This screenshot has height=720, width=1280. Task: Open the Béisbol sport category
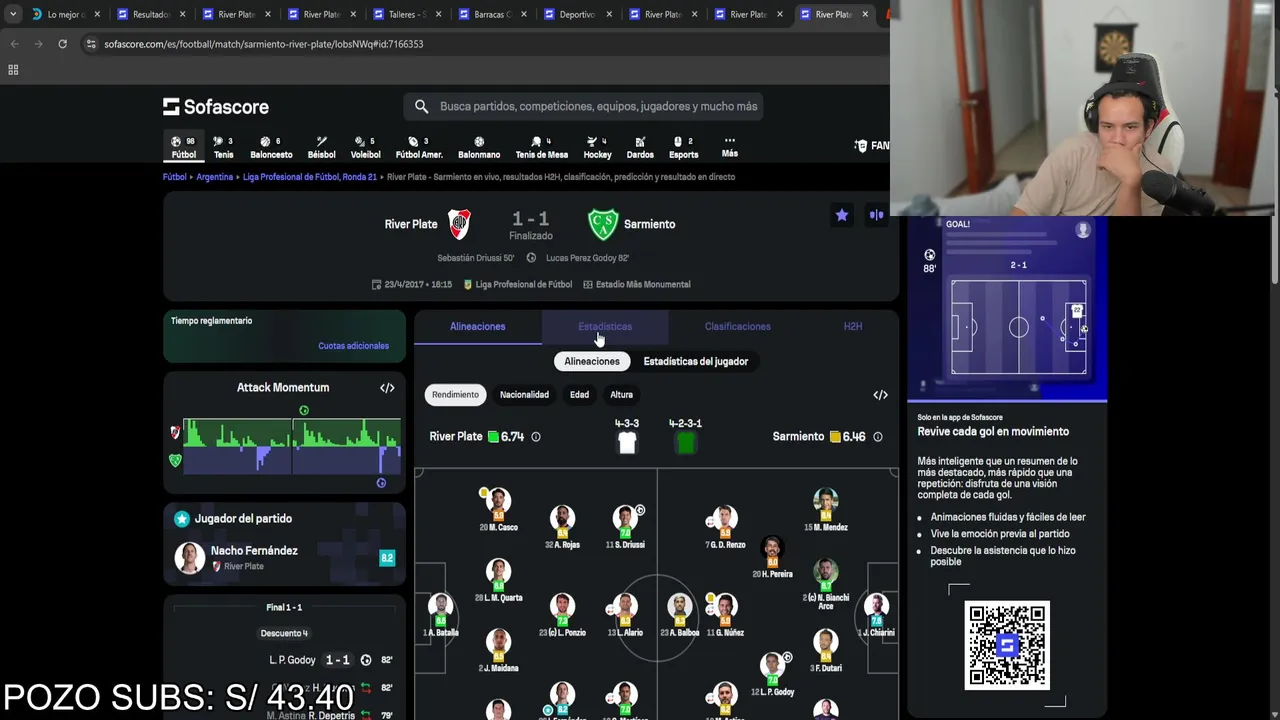tap(321, 147)
